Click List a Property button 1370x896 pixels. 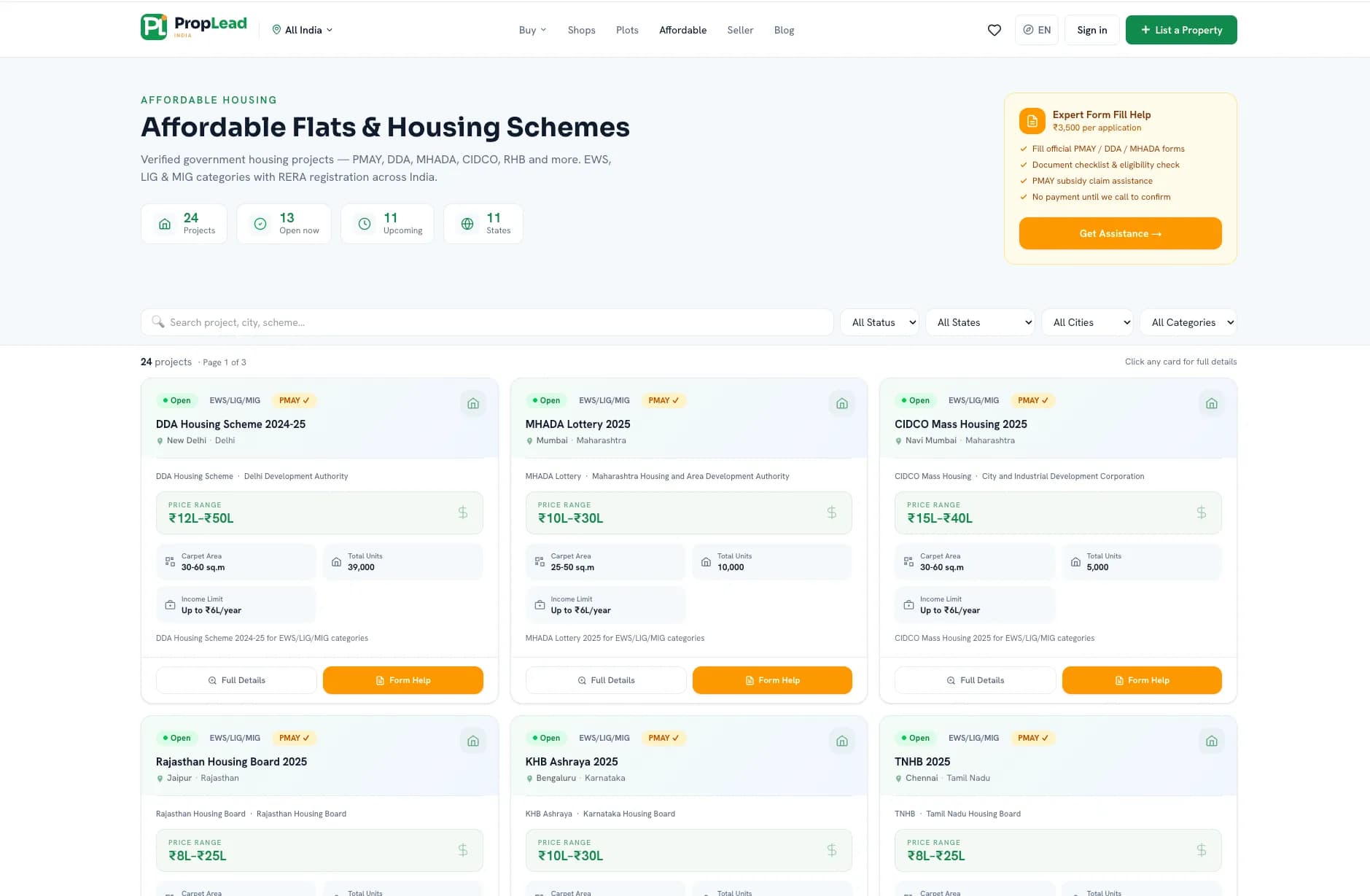(x=1181, y=30)
